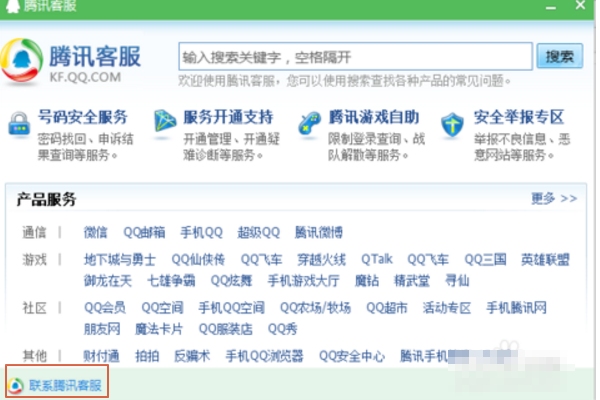Select QQ邮箱 product link

click(144, 232)
